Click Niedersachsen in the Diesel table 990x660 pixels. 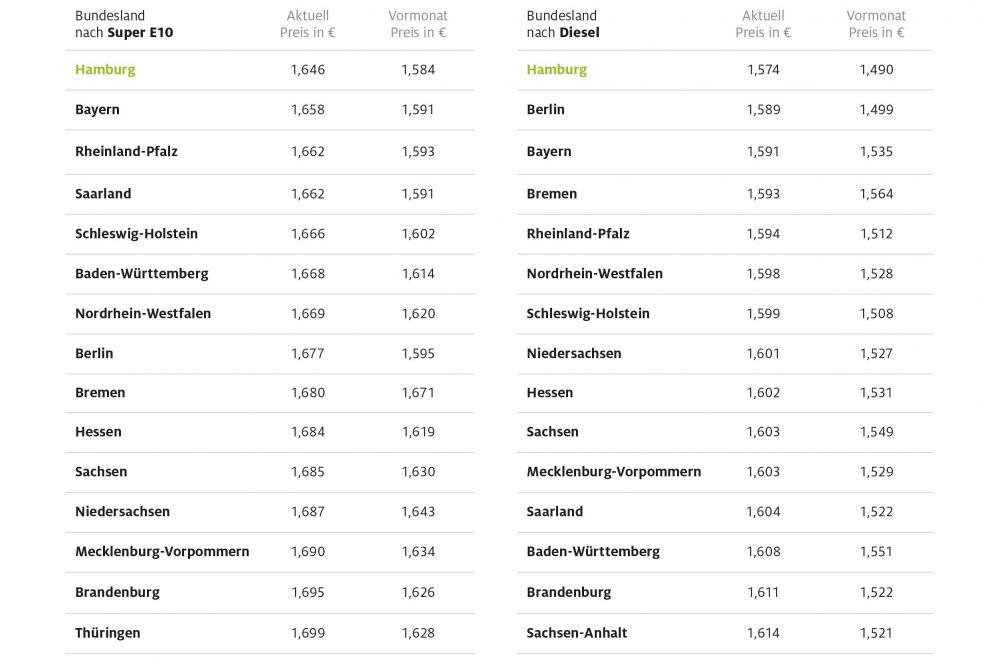[574, 353]
